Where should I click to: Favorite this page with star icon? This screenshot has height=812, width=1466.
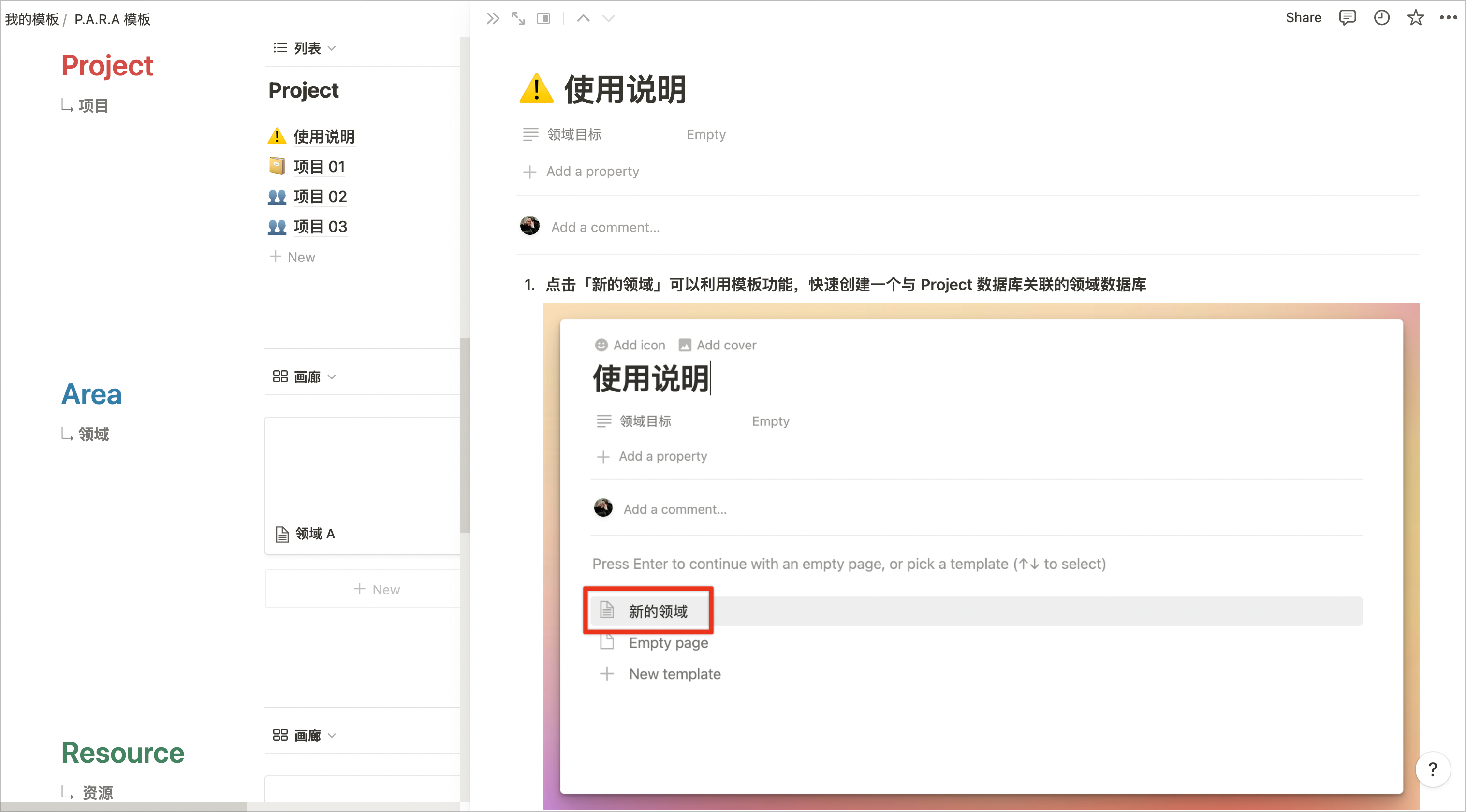1415,17
